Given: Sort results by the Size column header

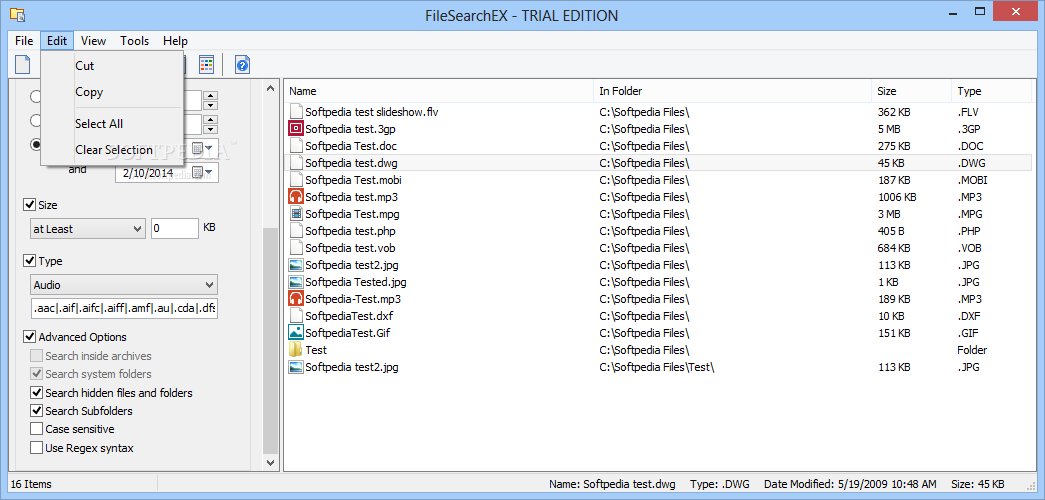Looking at the screenshot, I should (912, 91).
